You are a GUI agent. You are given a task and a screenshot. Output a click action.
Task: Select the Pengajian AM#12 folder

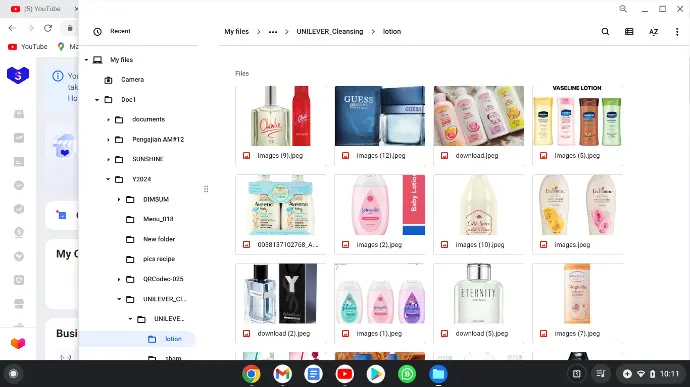(158, 140)
